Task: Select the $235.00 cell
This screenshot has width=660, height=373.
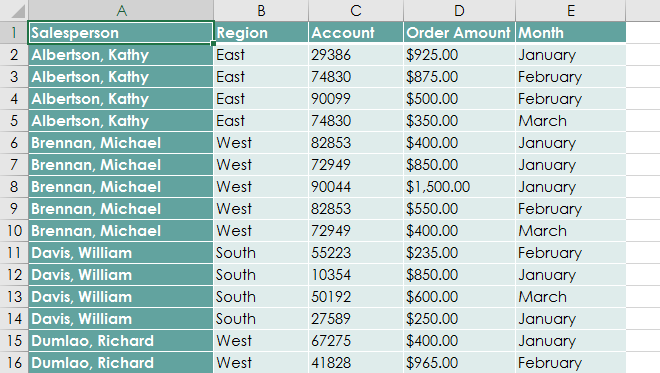Action: pos(459,253)
